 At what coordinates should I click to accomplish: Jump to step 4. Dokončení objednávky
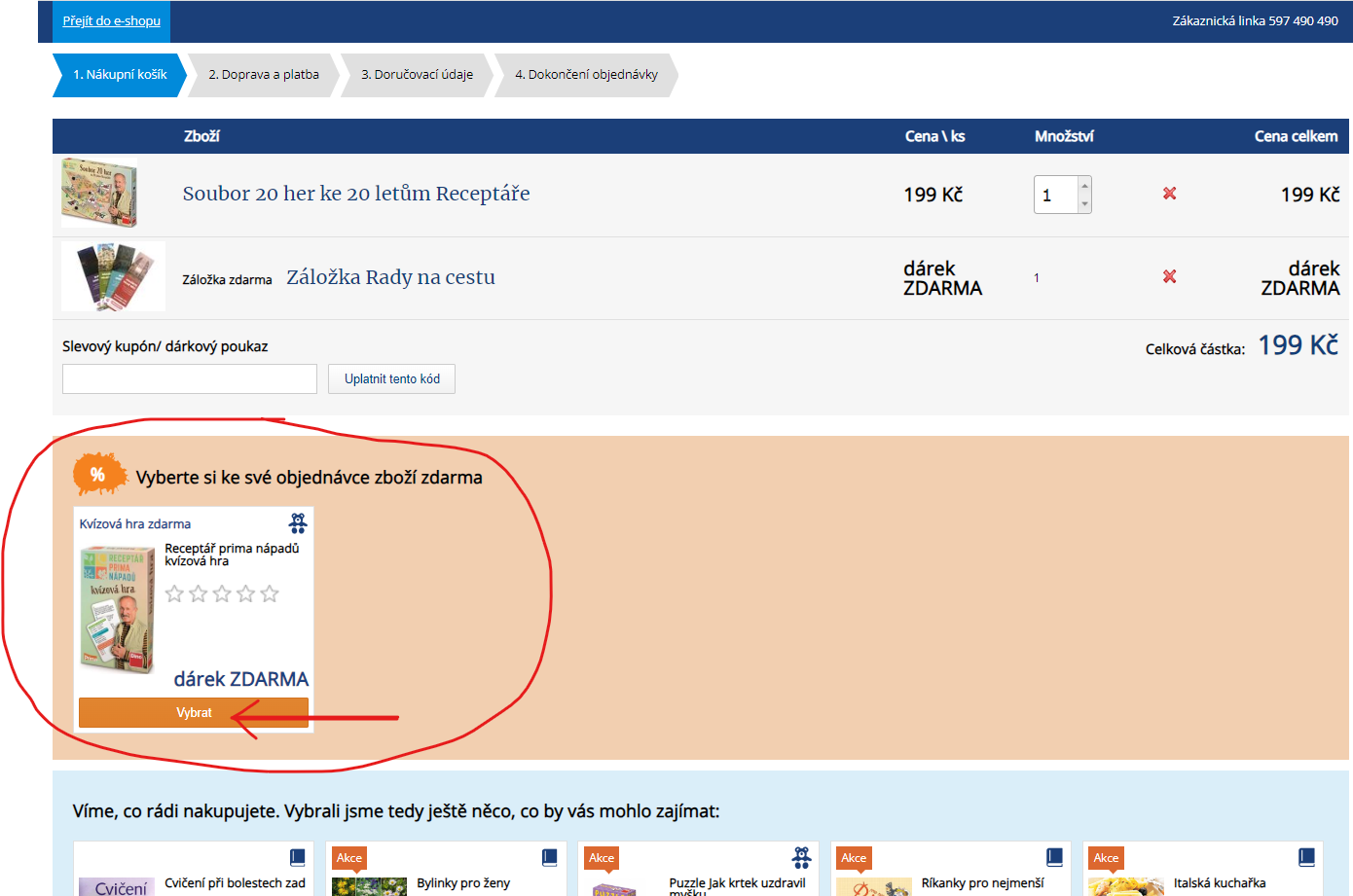(586, 75)
